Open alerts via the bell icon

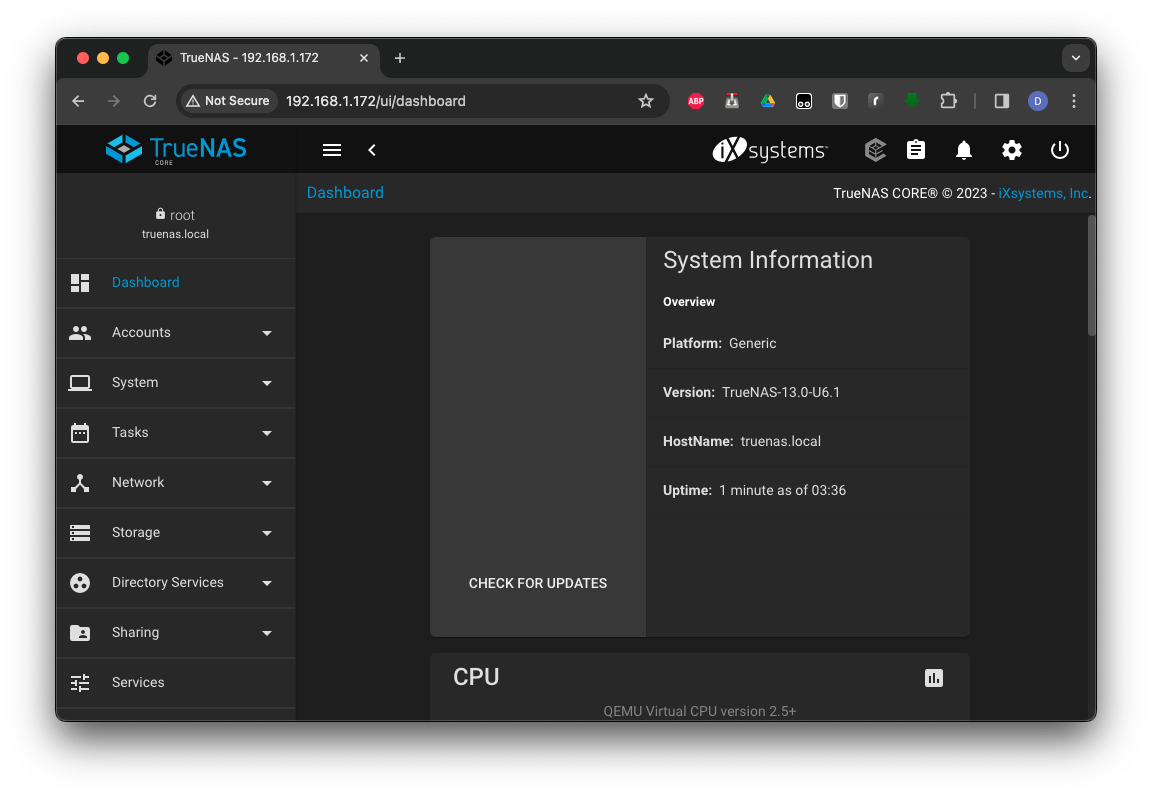tap(964, 150)
